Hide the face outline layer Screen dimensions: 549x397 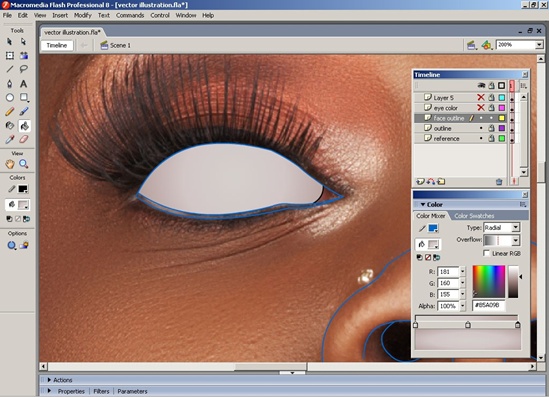tap(481, 118)
